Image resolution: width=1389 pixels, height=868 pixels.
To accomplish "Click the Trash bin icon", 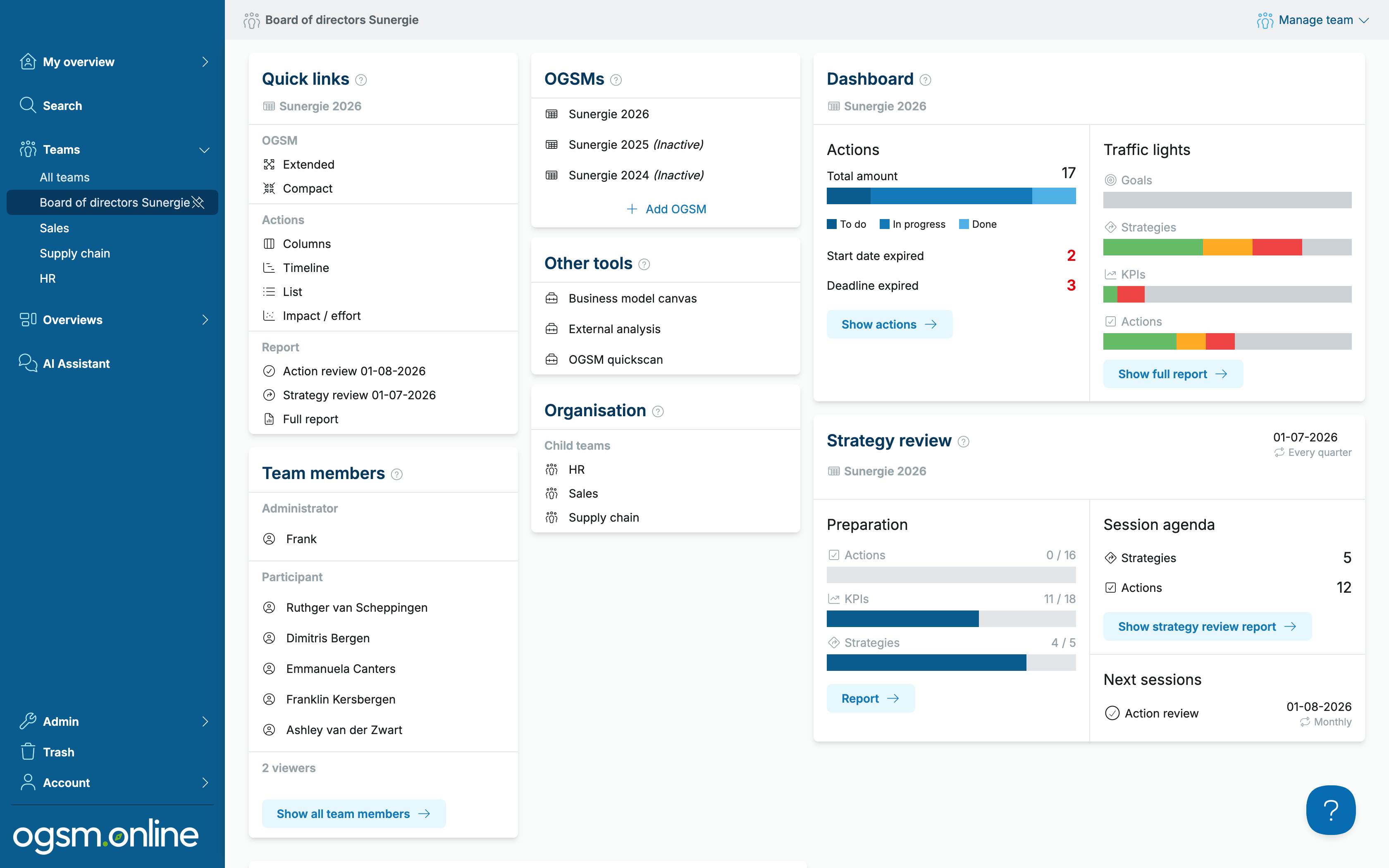I will pyautogui.click(x=28, y=751).
